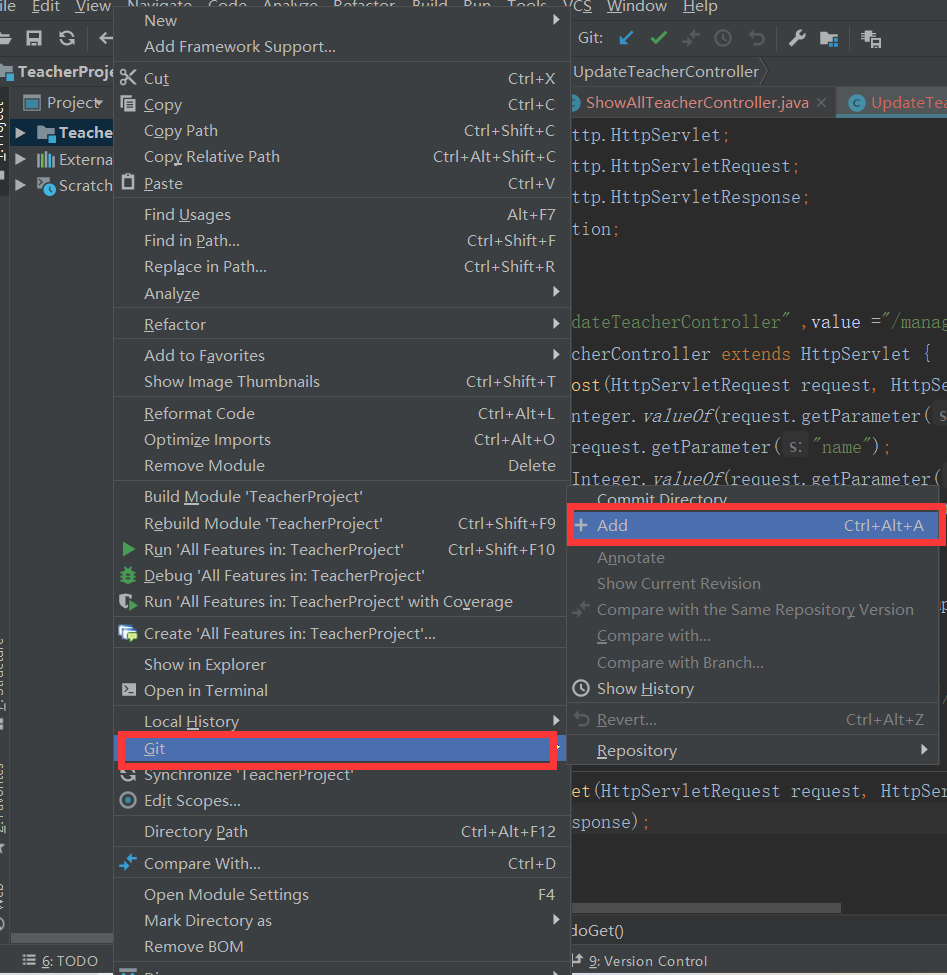
Task: Choose Optimize Imports menu entry
Action: [x=342, y=440]
